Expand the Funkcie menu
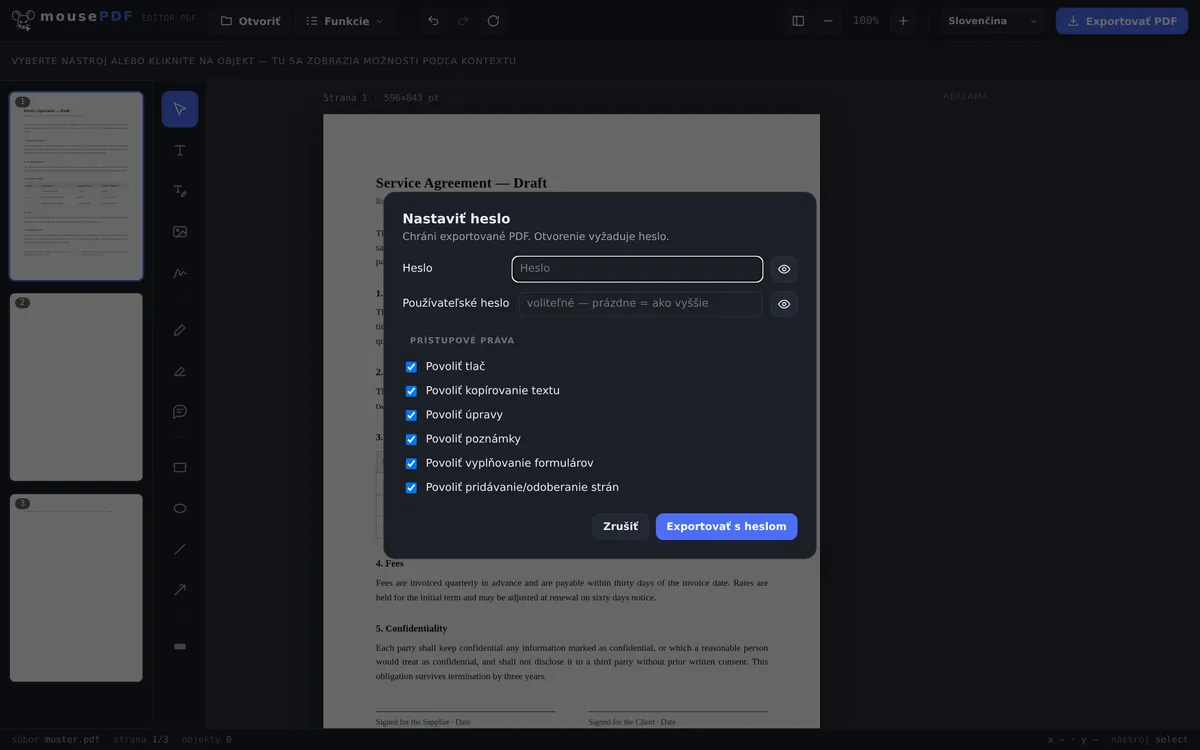Image resolution: width=1200 pixels, height=750 pixels. [344, 21]
